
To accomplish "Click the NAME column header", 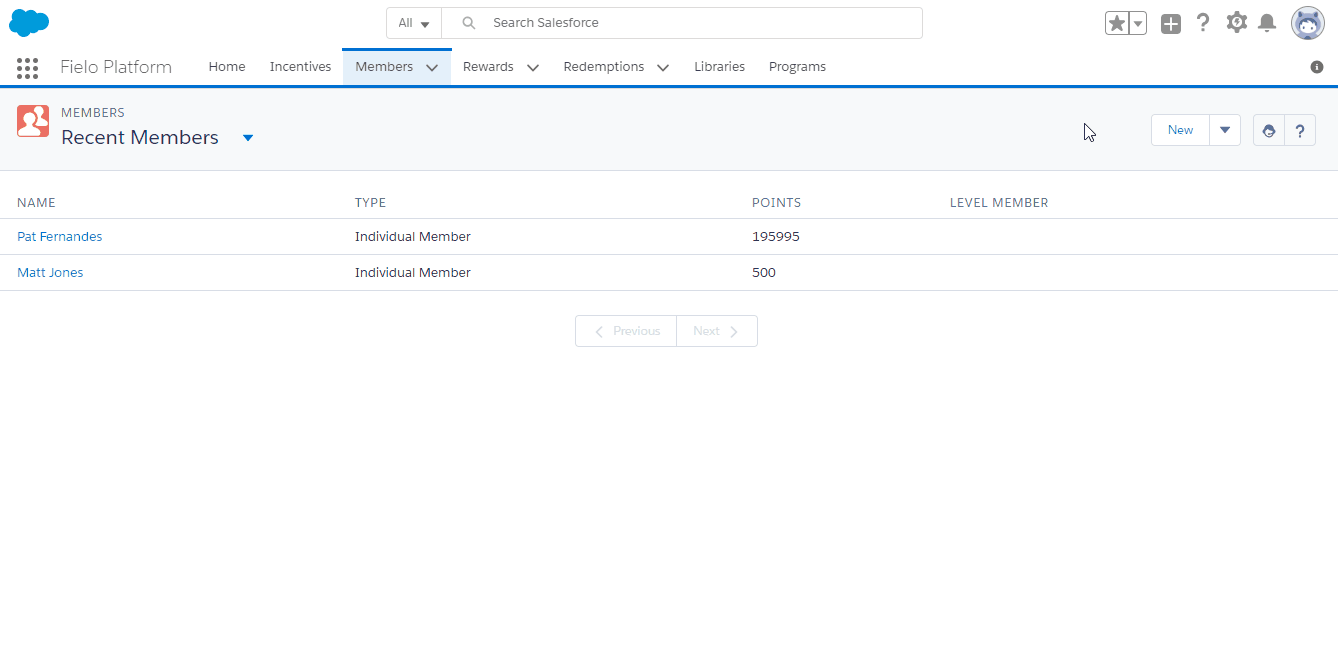I will coord(37,203).
